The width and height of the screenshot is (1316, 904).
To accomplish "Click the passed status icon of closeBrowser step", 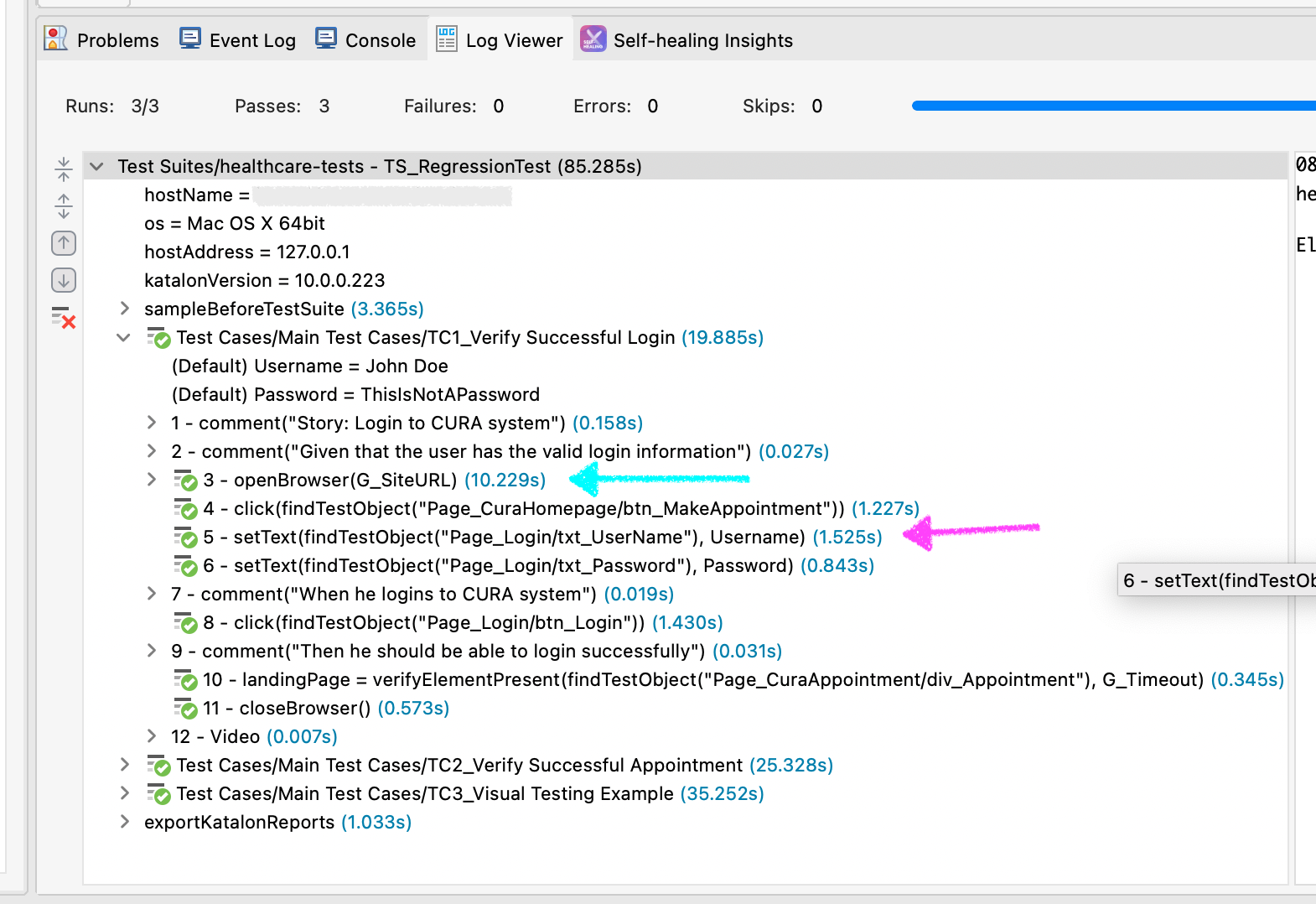I will click(x=185, y=709).
